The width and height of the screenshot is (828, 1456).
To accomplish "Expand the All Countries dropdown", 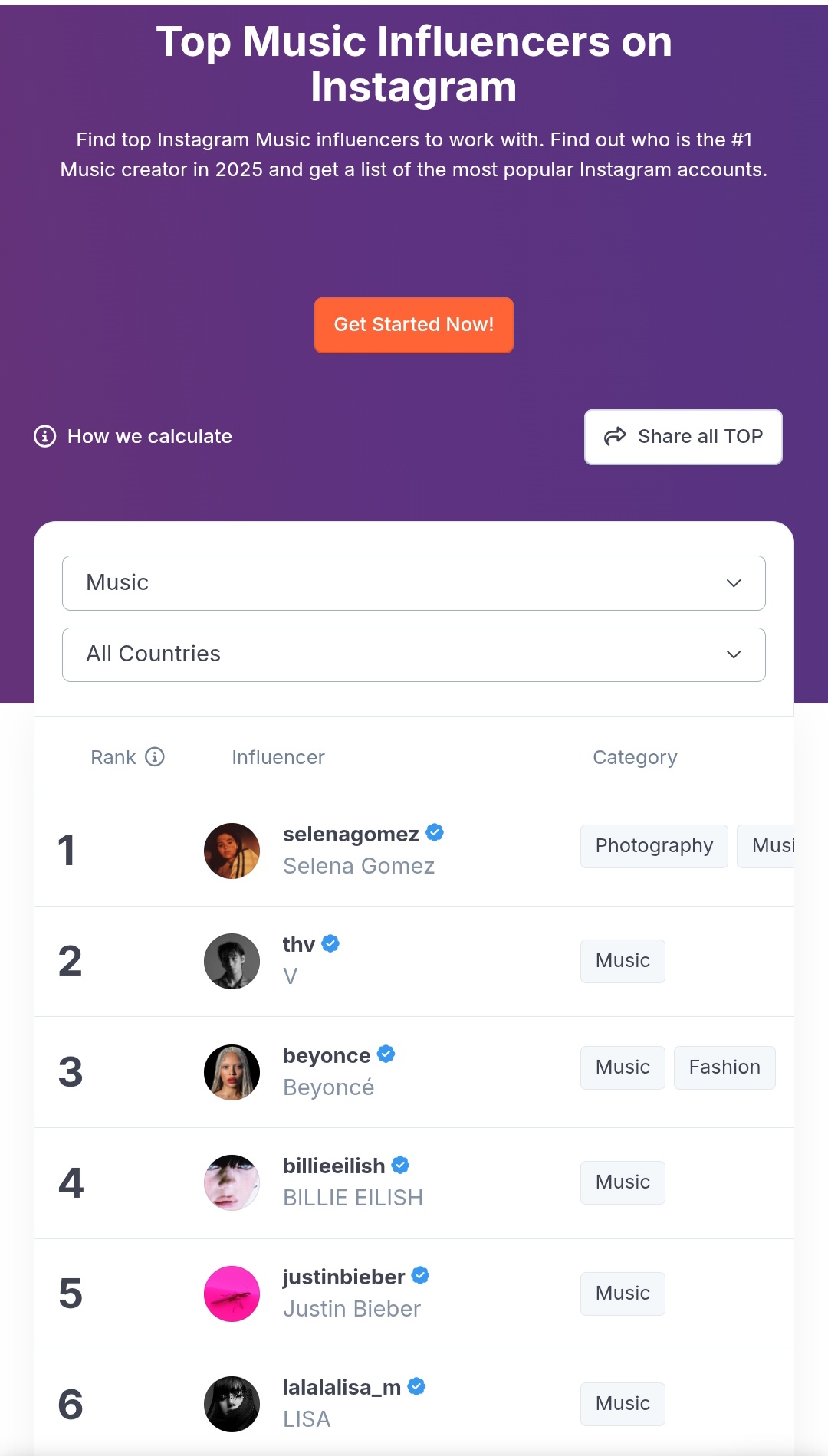I will tap(414, 654).
